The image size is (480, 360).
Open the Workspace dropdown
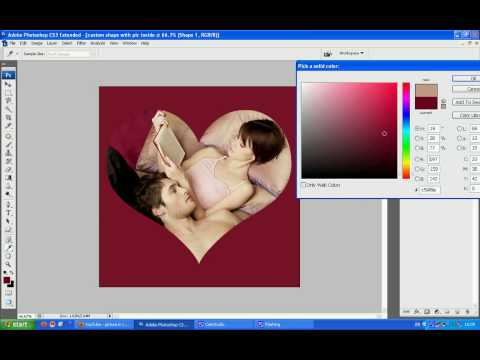351,53
